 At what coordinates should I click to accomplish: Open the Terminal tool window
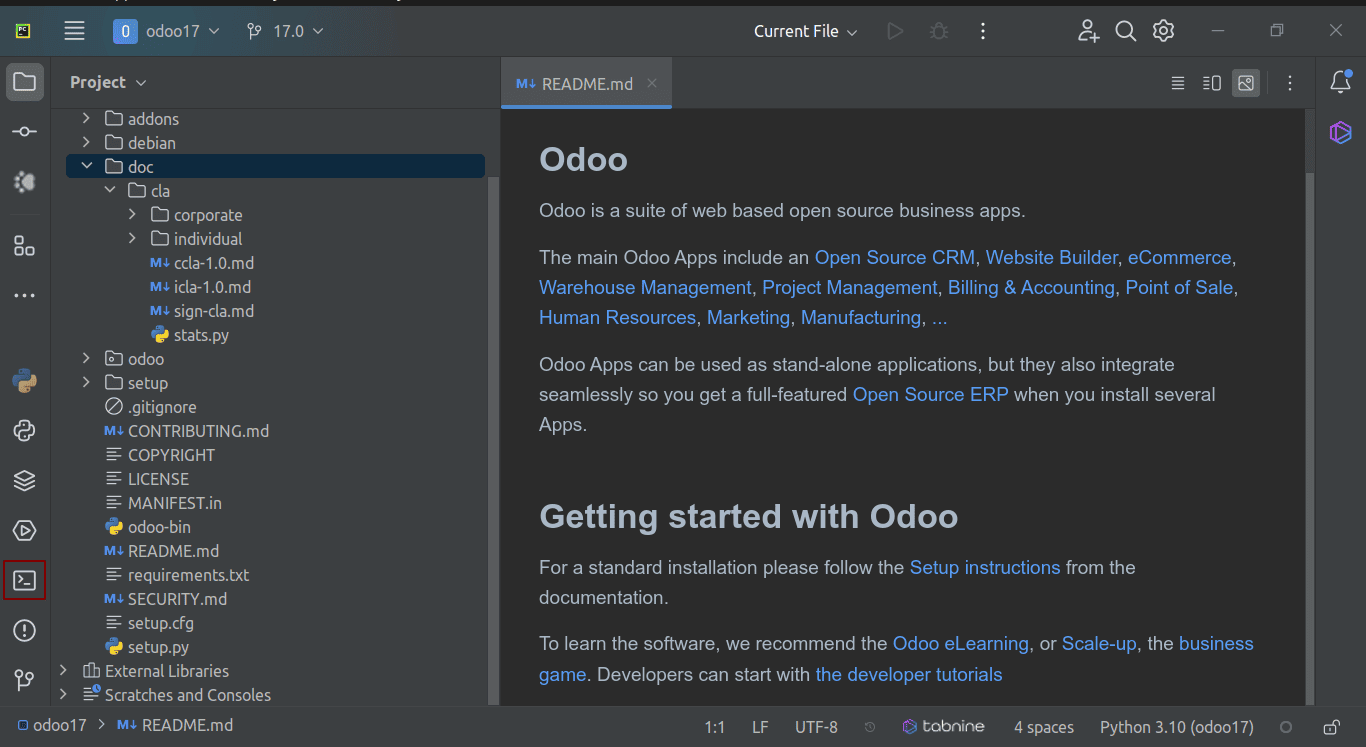(25, 580)
